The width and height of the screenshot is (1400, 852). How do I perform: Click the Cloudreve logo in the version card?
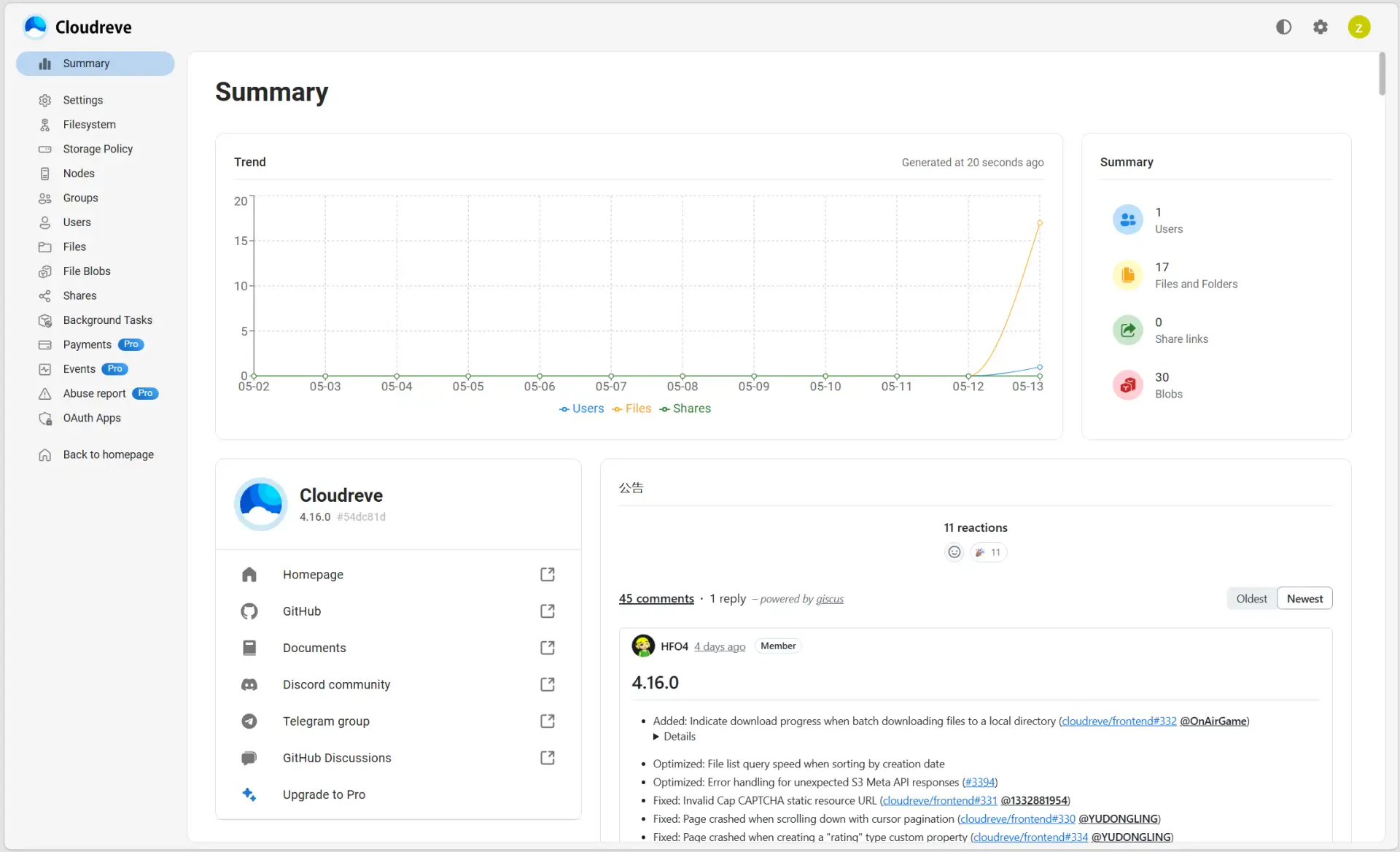(x=261, y=504)
